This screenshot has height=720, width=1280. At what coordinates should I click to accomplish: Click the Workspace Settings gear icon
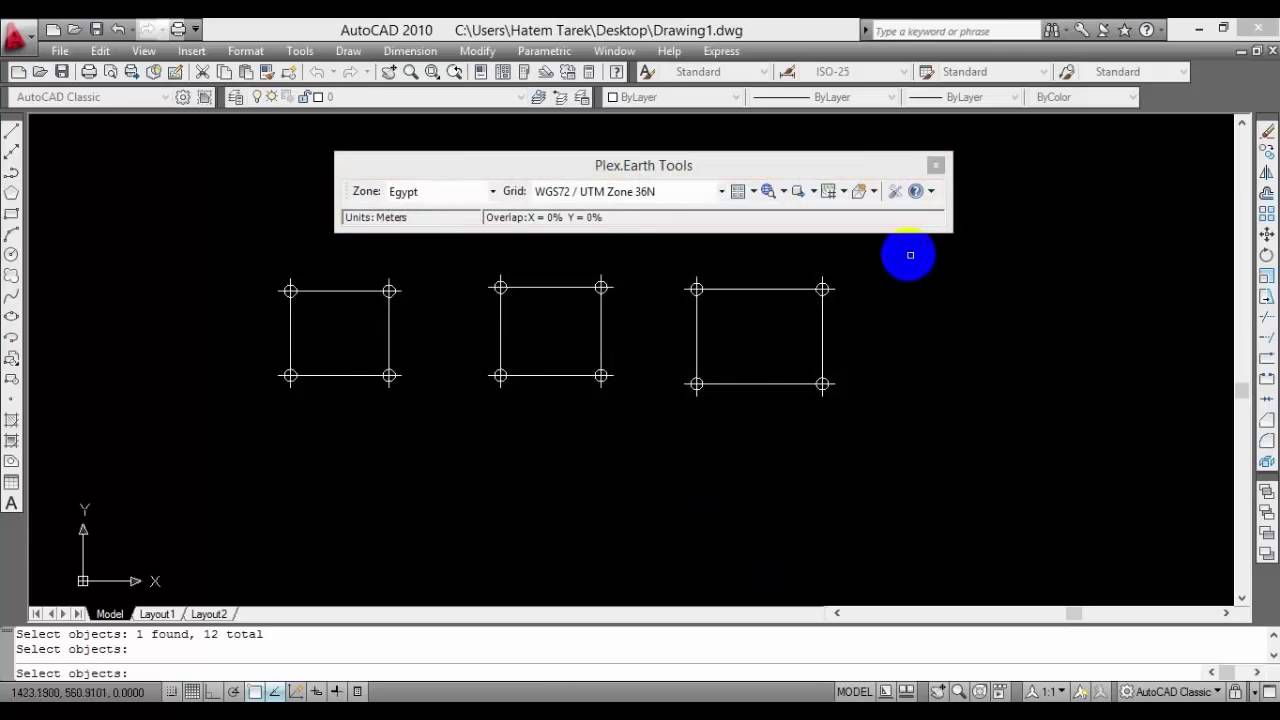coord(183,97)
